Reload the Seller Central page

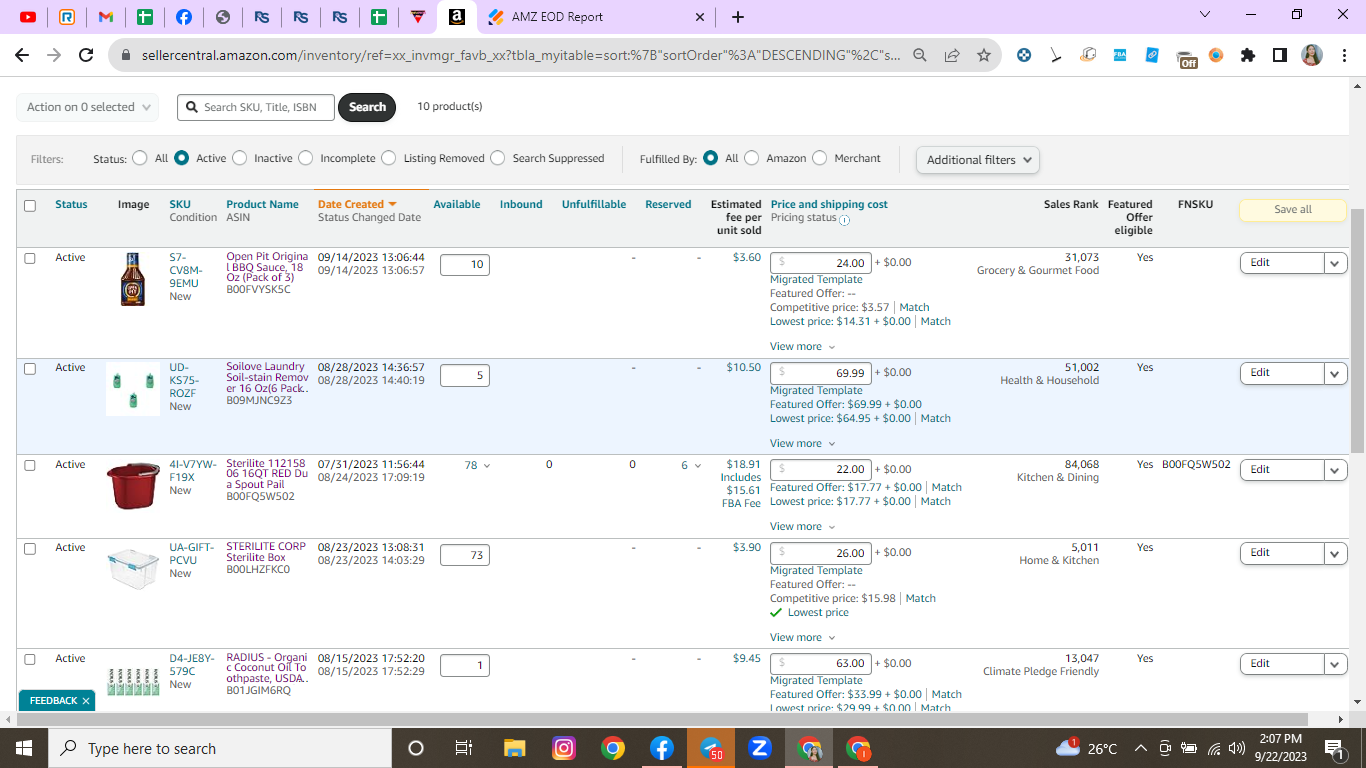point(86,56)
